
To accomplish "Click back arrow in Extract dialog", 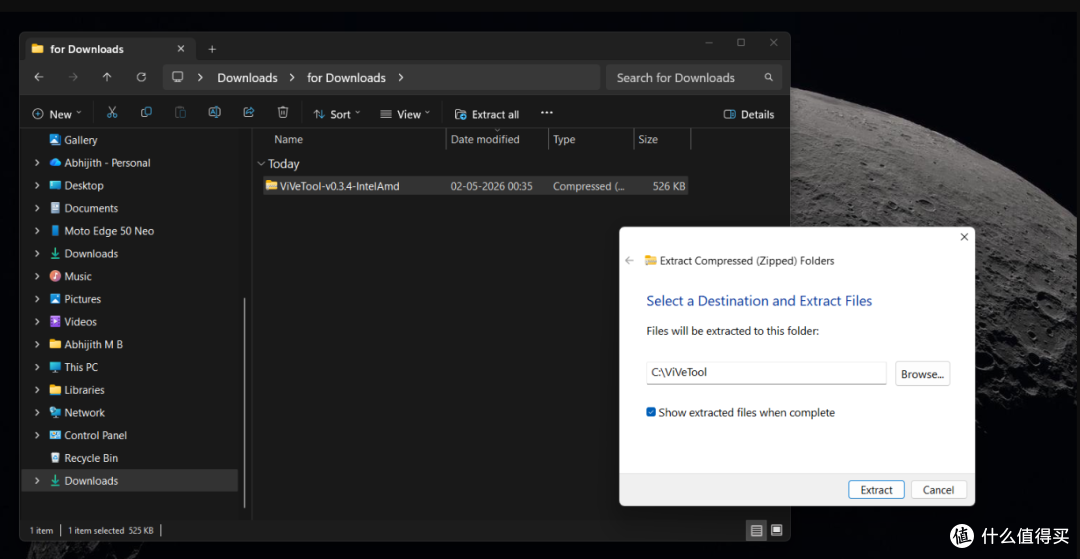I will (x=629, y=260).
